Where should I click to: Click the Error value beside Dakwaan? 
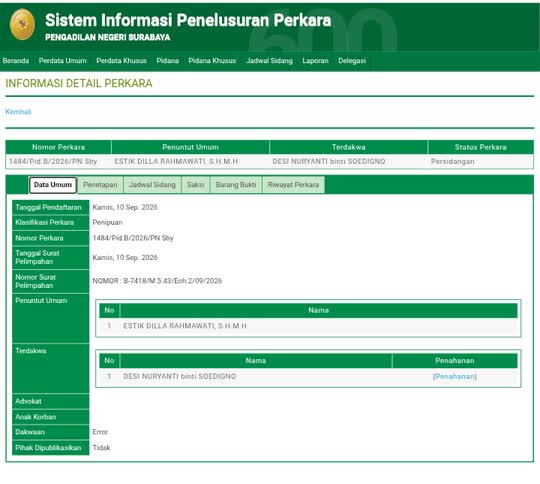[100, 432]
